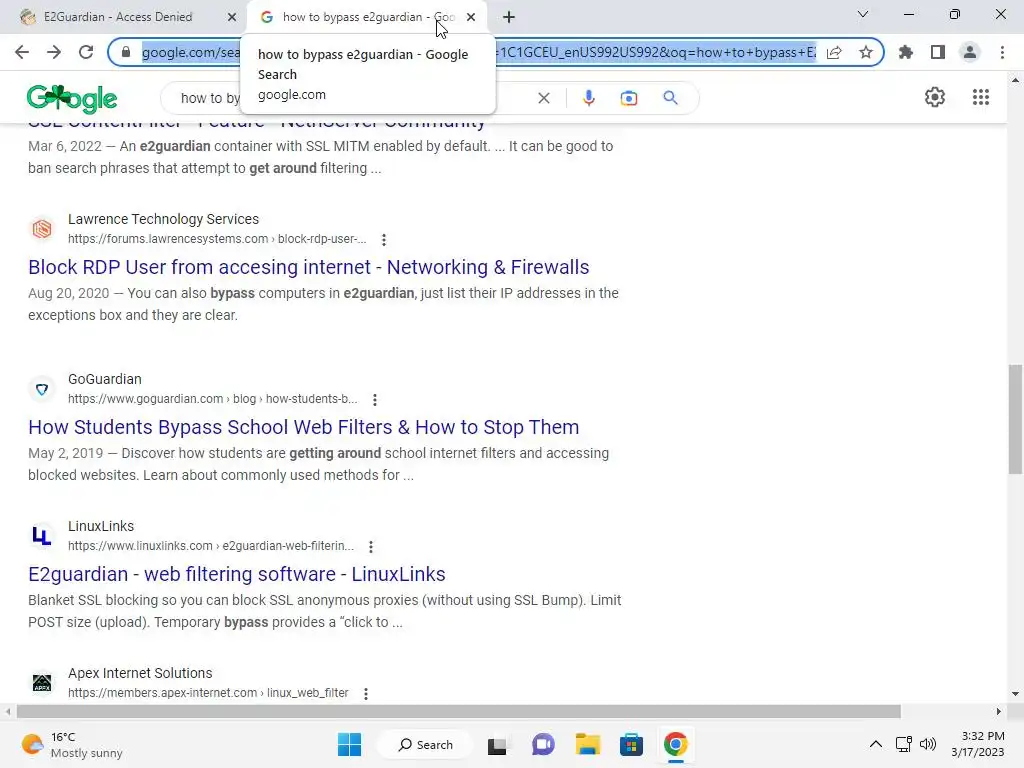Bookmark this page with the star icon

[866, 52]
